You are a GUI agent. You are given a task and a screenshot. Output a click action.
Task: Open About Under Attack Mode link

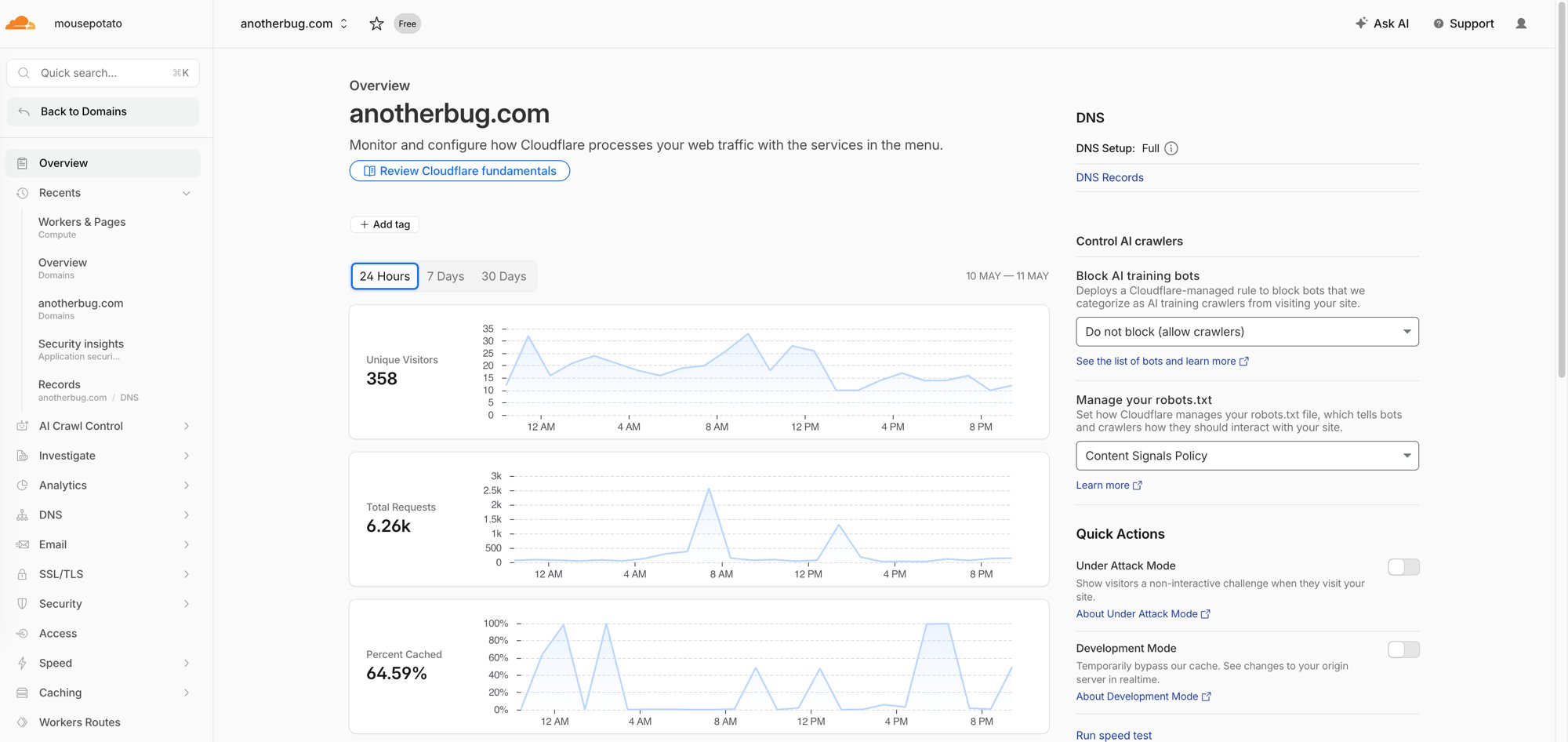1143,614
